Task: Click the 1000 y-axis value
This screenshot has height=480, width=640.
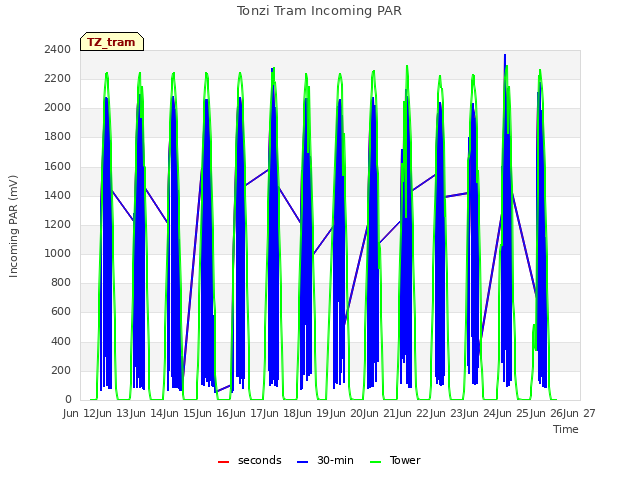Action: [x=58, y=253]
